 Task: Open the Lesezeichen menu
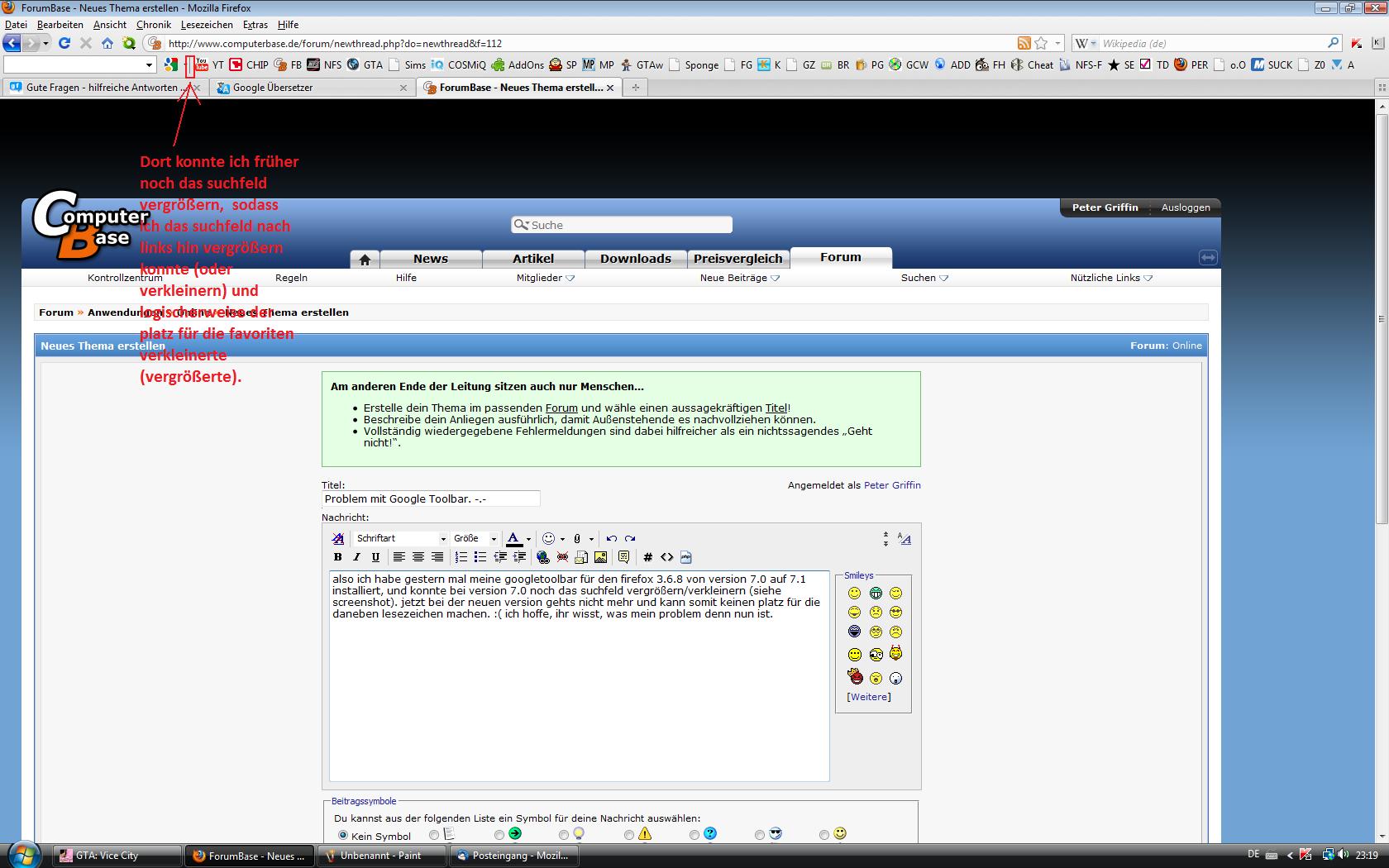click(x=207, y=25)
